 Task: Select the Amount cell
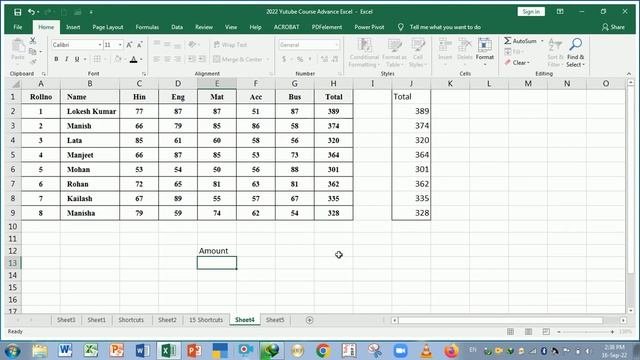pos(217,251)
